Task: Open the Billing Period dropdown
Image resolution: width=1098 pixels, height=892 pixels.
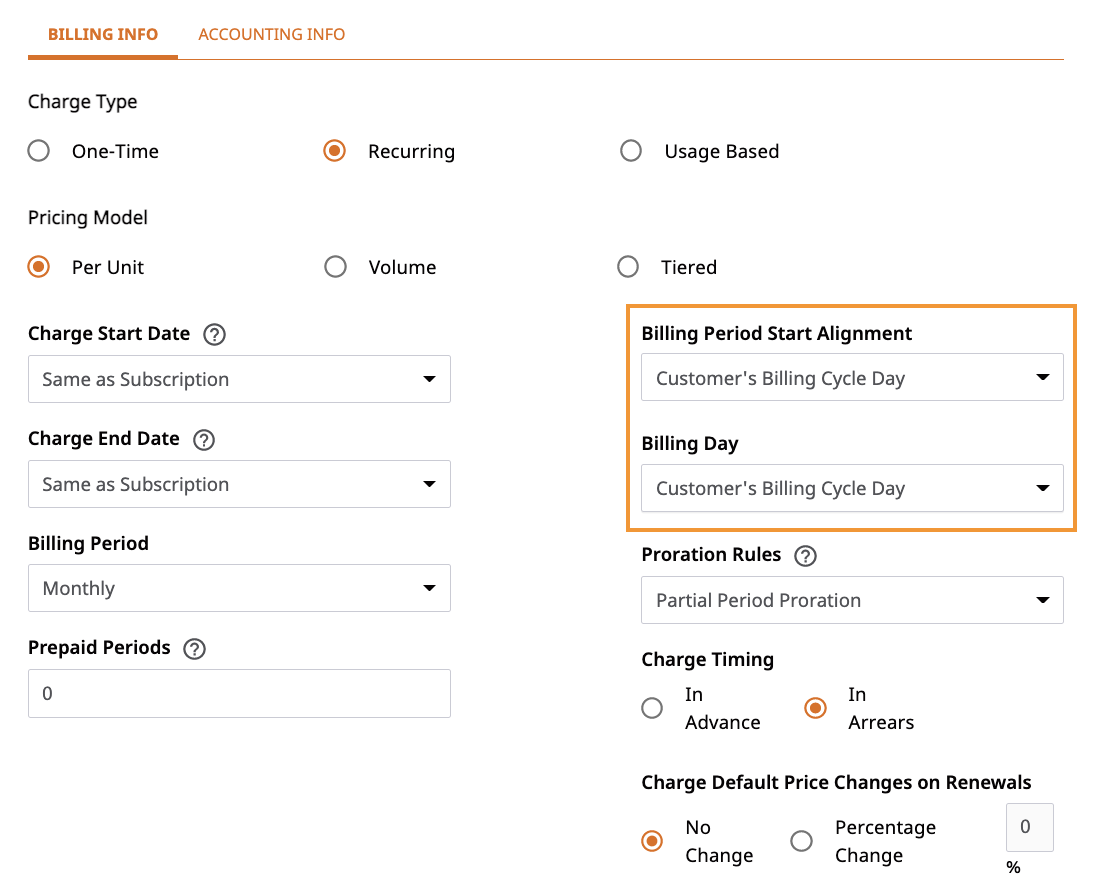Action: (x=239, y=588)
